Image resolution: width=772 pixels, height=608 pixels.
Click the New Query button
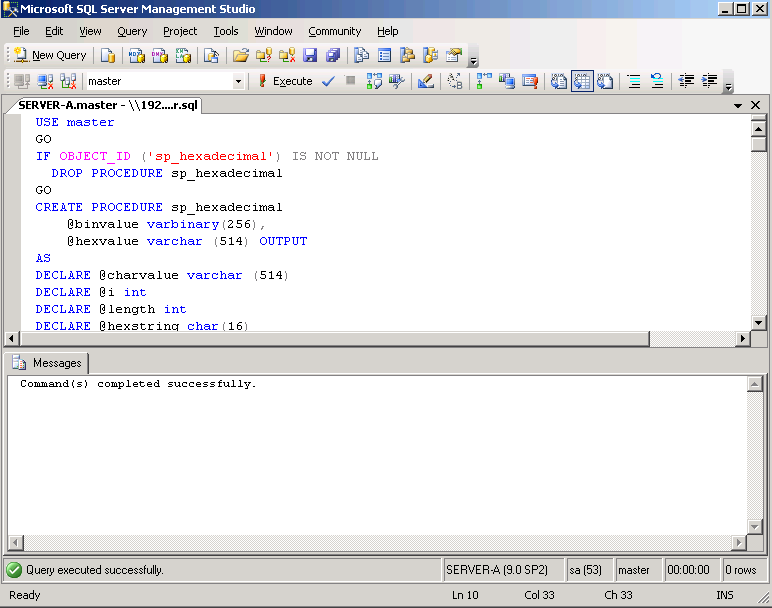click(x=50, y=56)
